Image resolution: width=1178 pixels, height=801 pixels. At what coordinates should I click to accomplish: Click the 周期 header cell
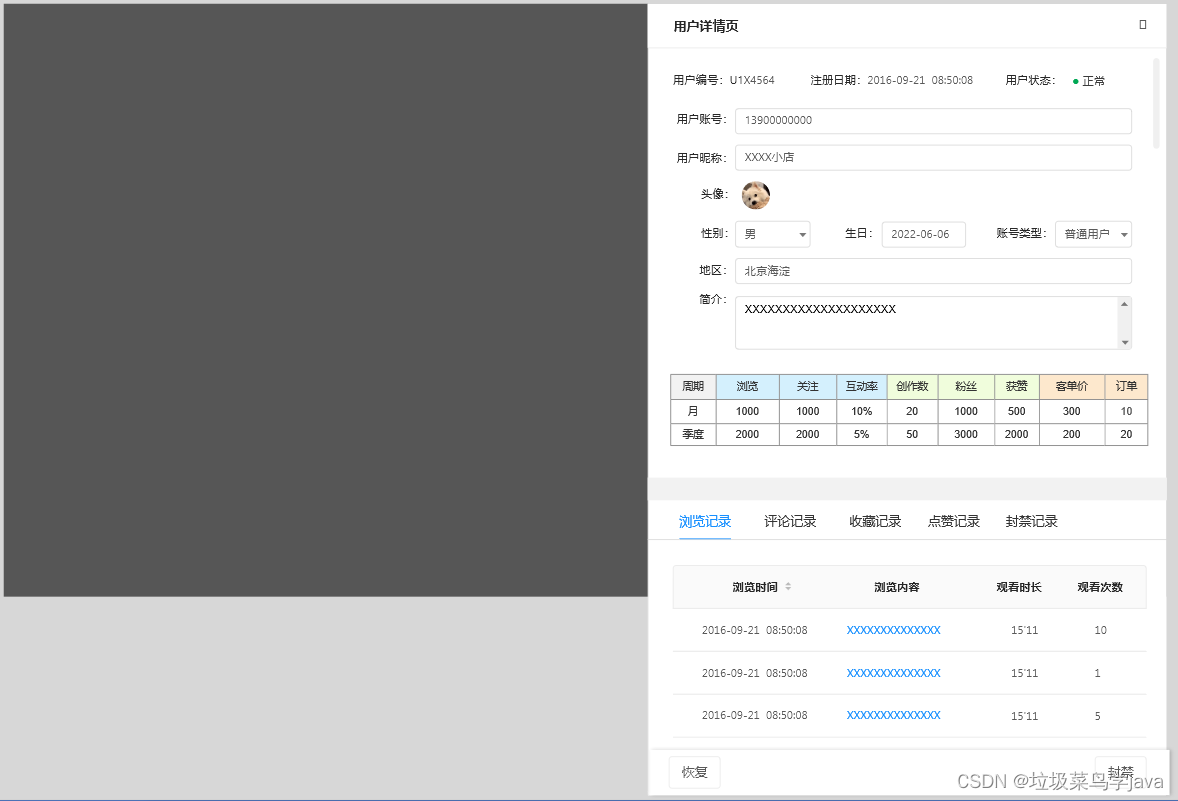pyautogui.click(x=693, y=386)
